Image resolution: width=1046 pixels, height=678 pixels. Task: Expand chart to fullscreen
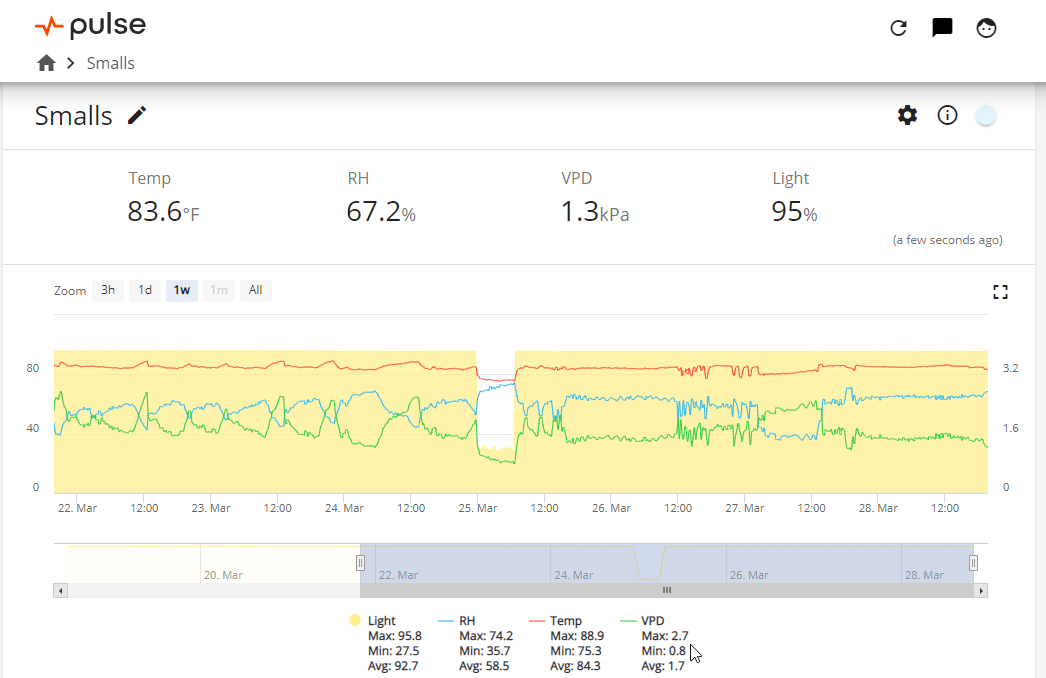coord(1000,292)
